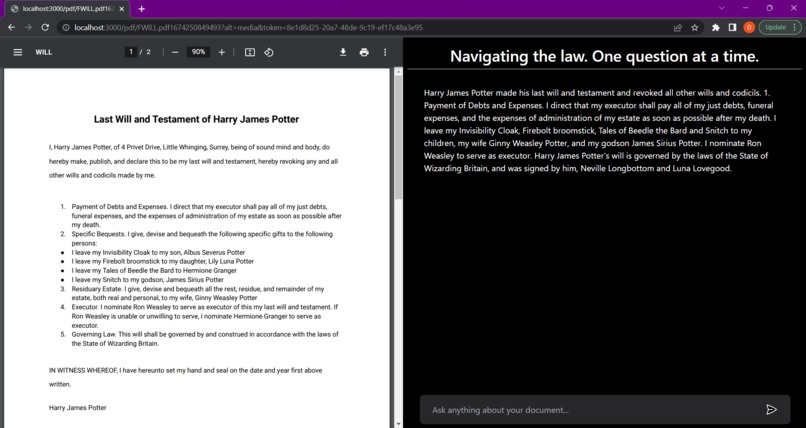Click the Snitch to my godson line

pos(148,280)
